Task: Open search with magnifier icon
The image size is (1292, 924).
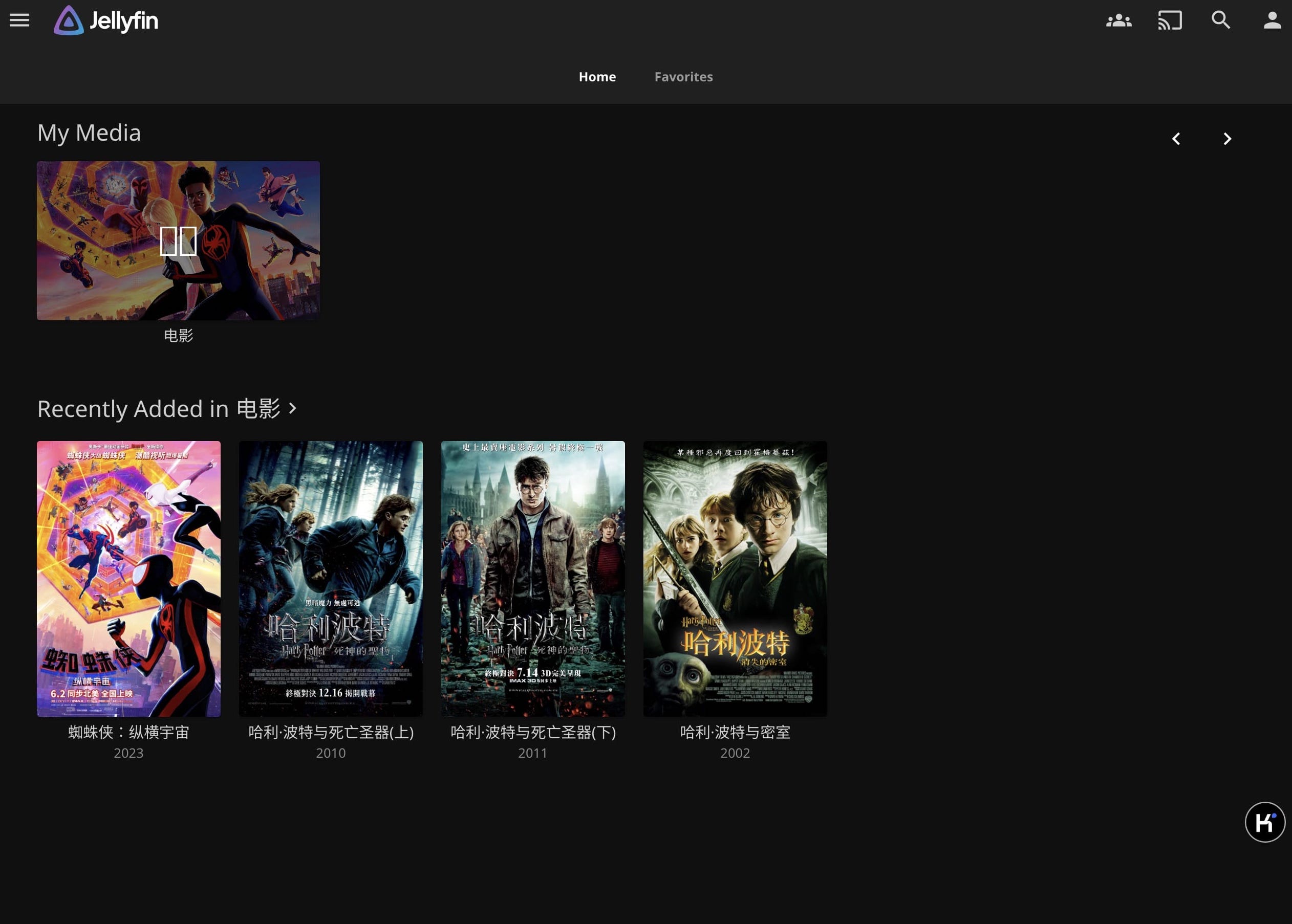Action: (x=1221, y=20)
